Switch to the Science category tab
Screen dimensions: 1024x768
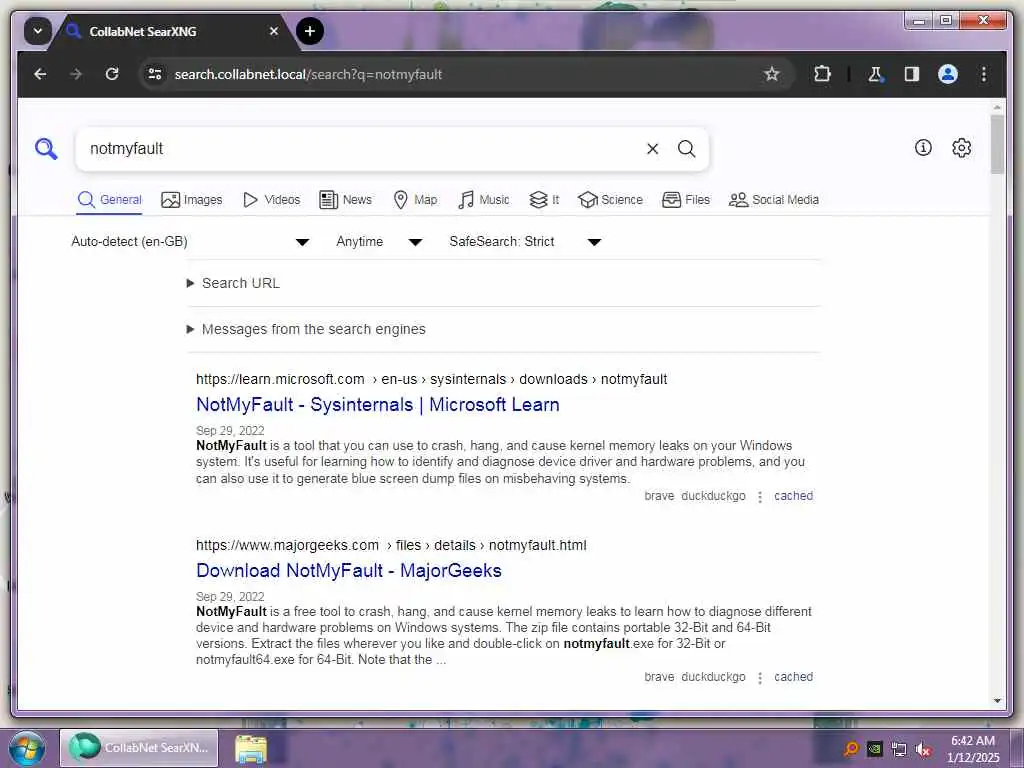(611, 200)
